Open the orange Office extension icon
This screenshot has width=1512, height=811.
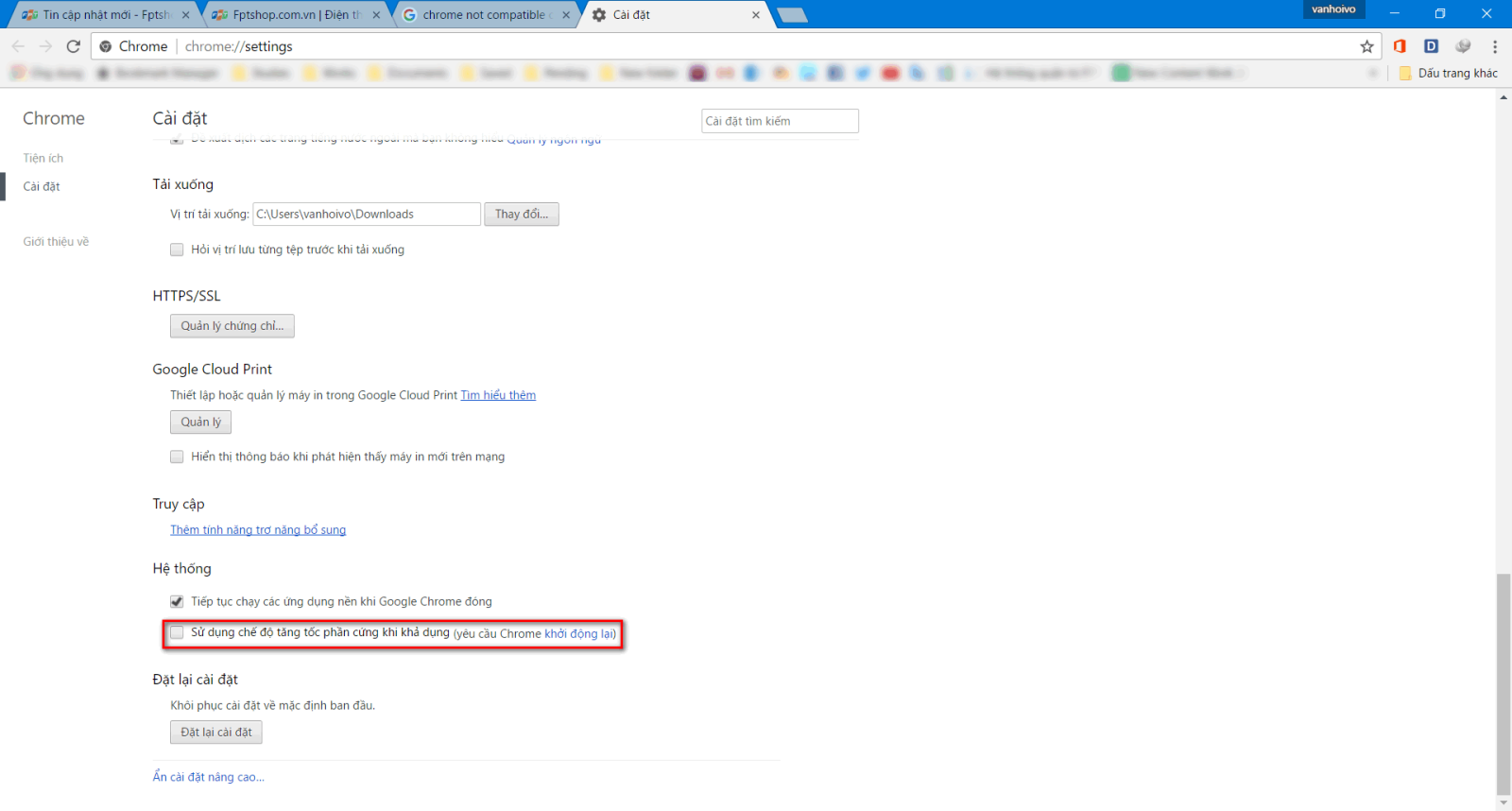click(1400, 46)
